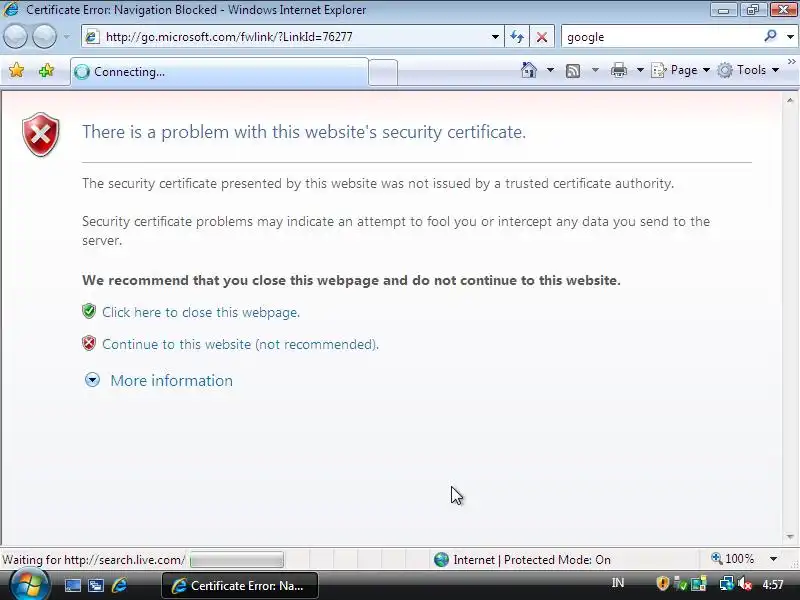Expand the Print dropdown arrow

640,70
